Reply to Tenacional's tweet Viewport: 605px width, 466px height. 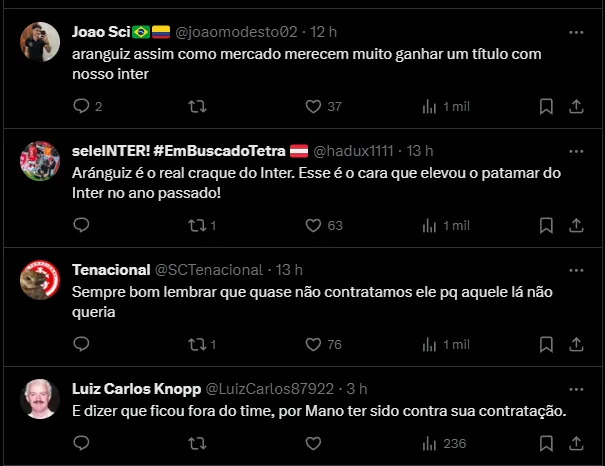click(82, 344)
